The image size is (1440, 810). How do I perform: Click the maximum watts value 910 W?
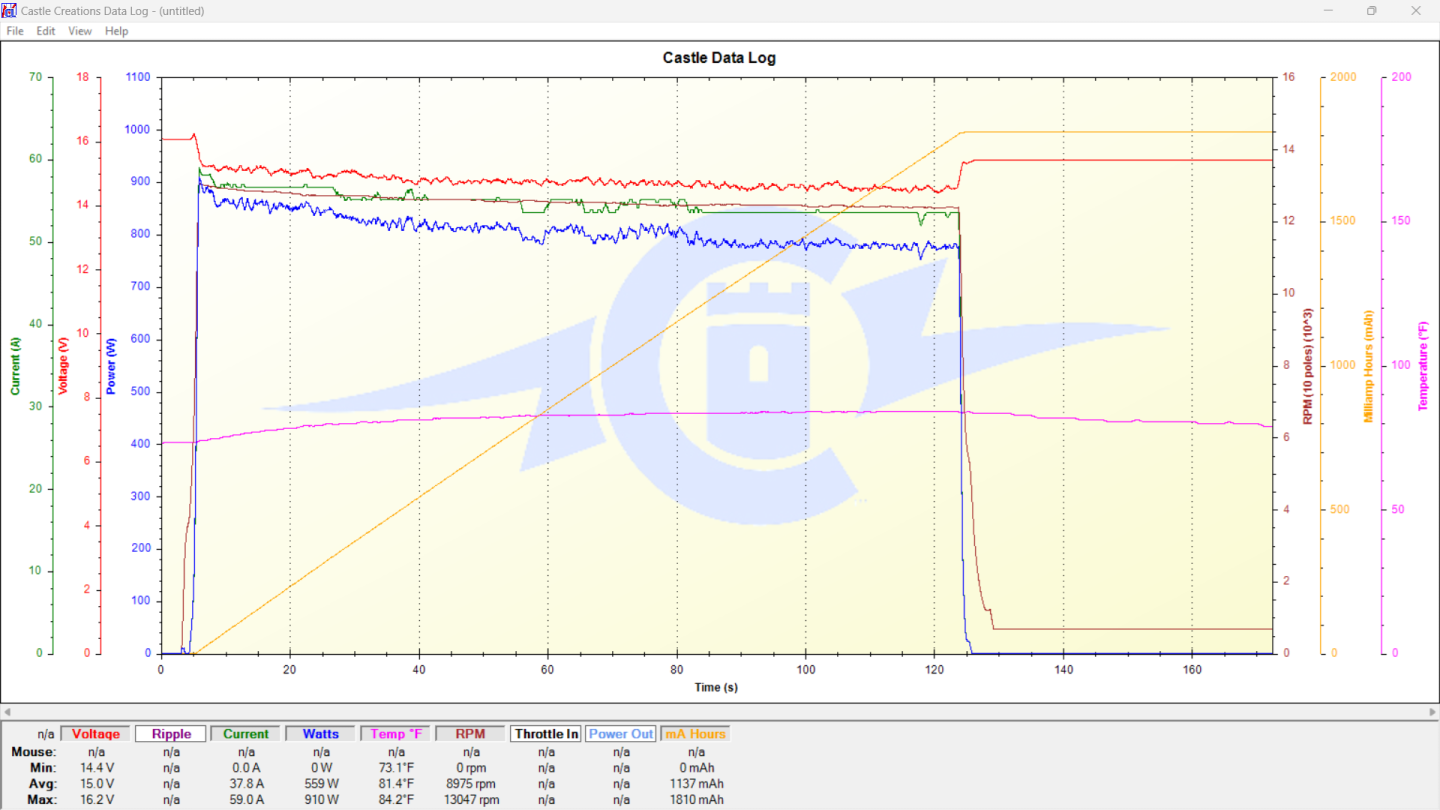[321, 800]
